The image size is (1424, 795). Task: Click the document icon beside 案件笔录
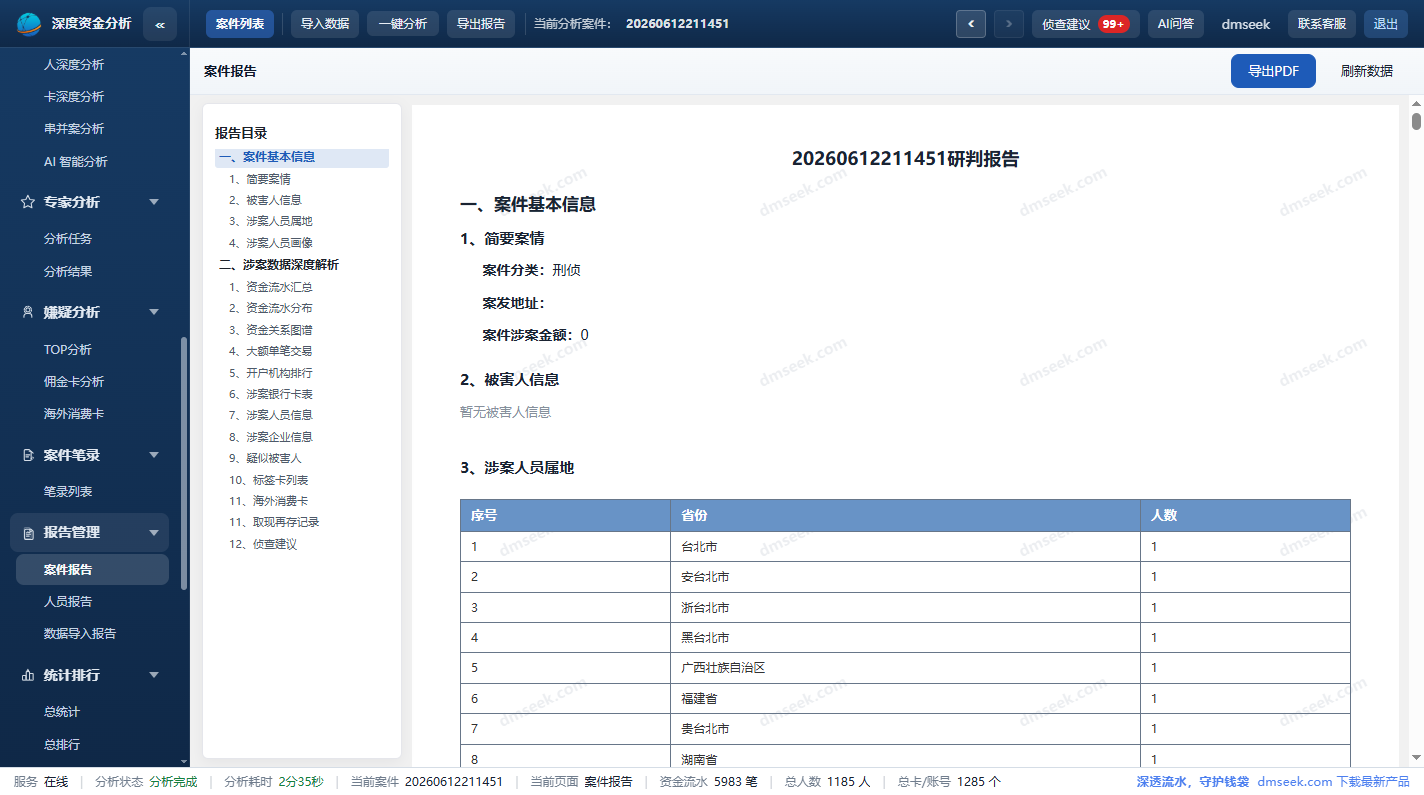[27, 455]
